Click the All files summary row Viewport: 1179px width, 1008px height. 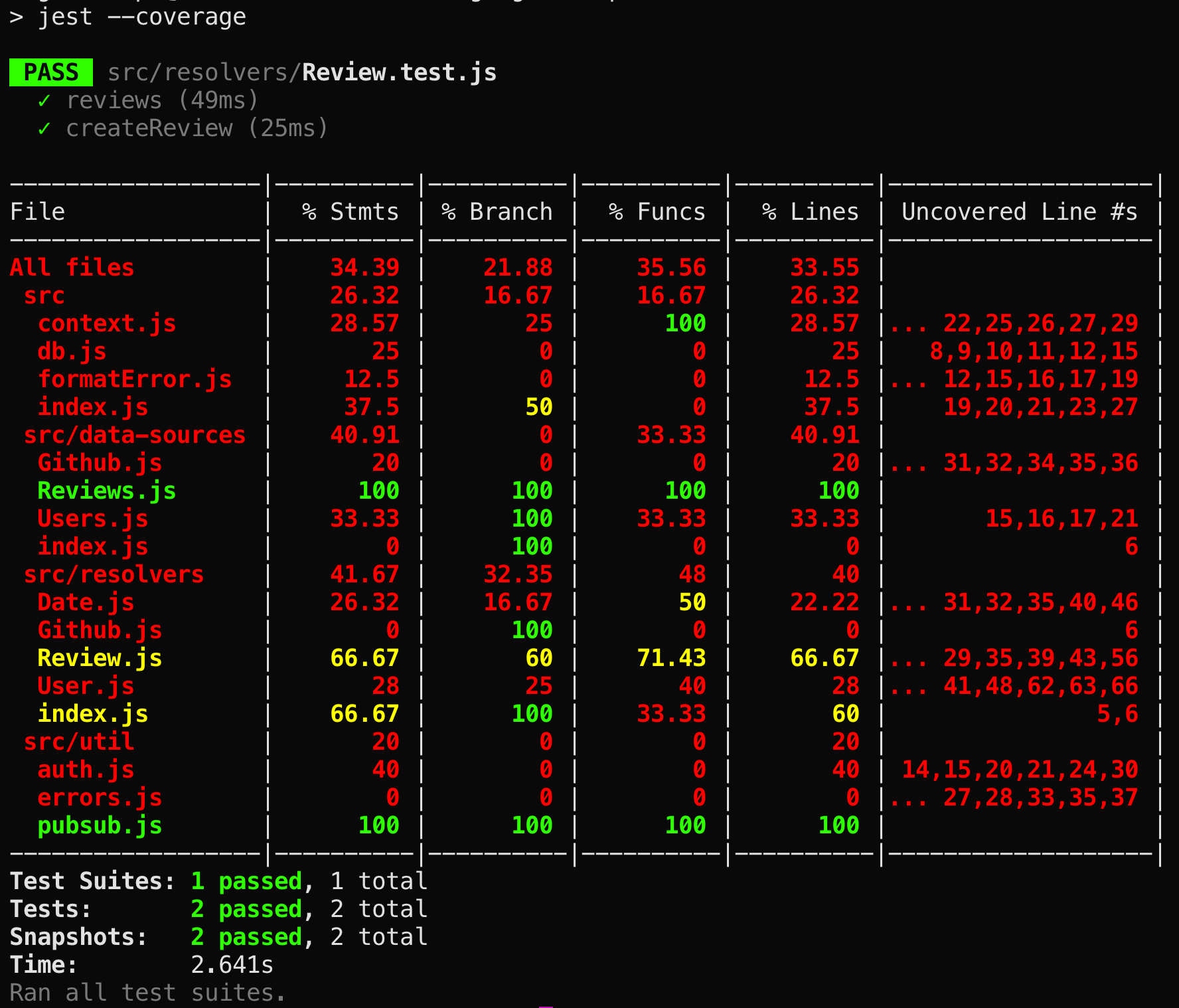[71, 267]
